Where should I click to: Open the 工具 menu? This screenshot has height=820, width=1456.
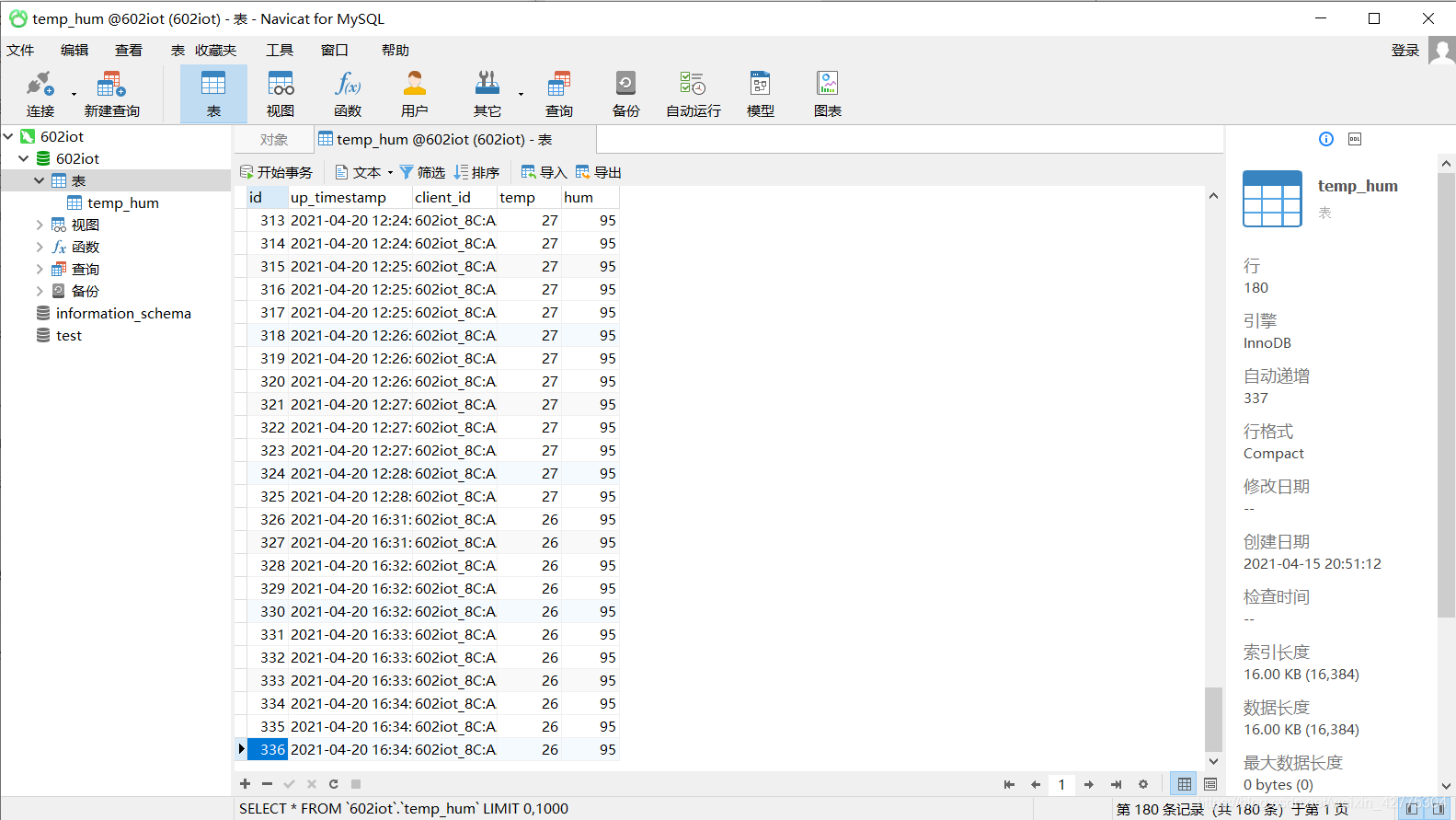tap(280, 50)
